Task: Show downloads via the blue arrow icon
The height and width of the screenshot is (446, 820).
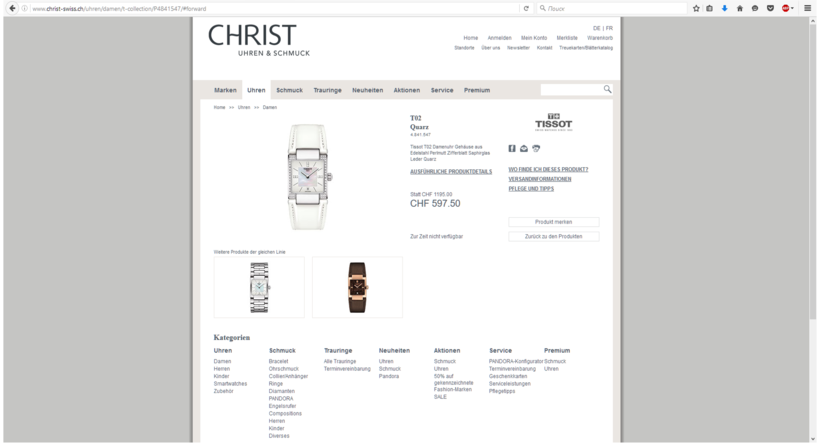Action: [x=724, y=8]
